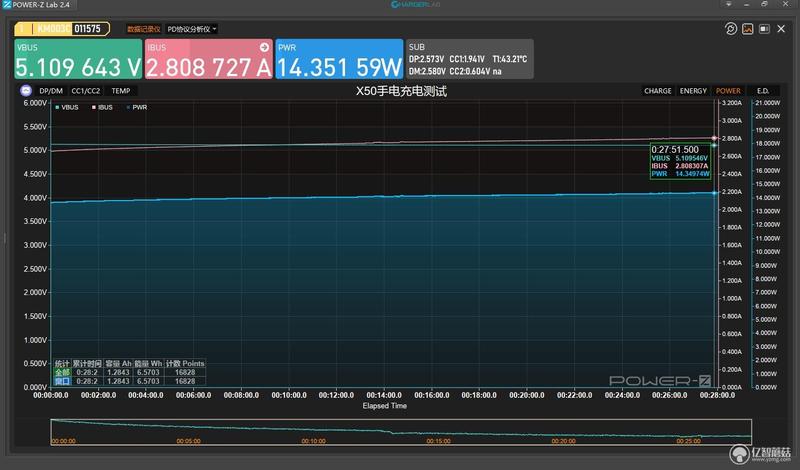Click the overview timeline strip at 00:25:00
The height and width of the screenshot is (470, 800).
(688, 441)
